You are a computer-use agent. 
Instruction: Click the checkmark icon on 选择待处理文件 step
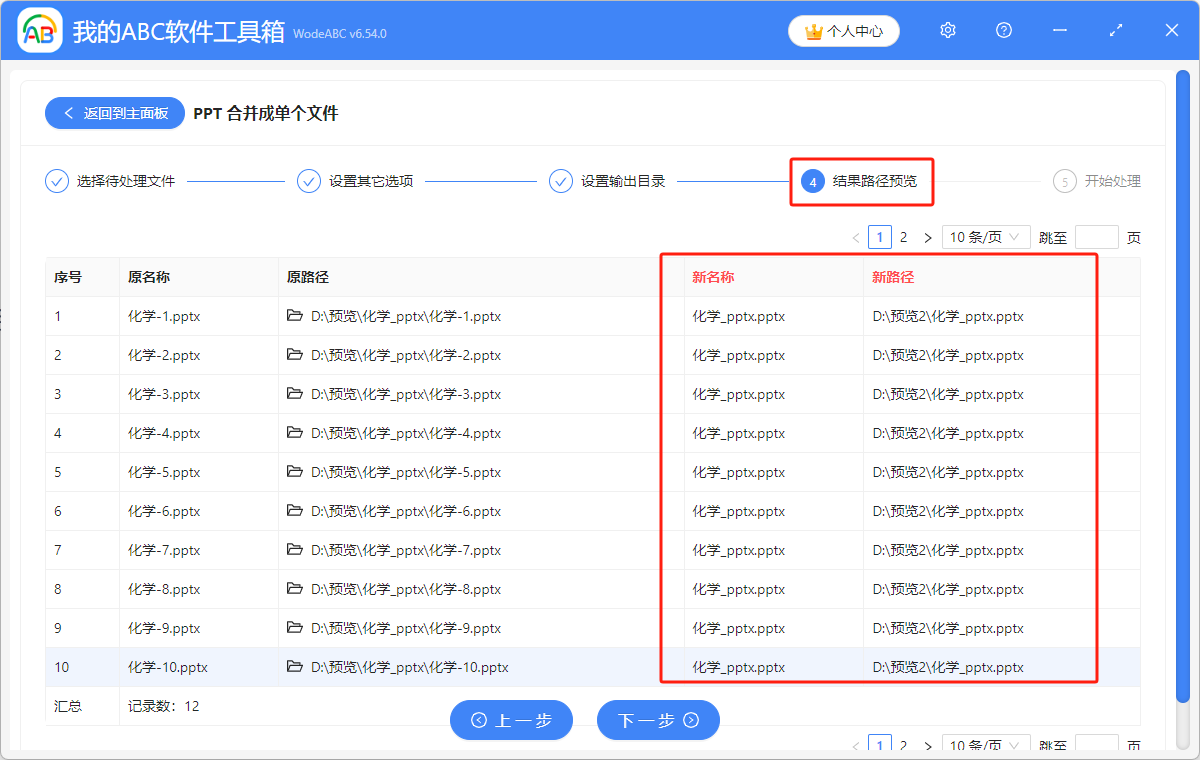click(56, 180)
